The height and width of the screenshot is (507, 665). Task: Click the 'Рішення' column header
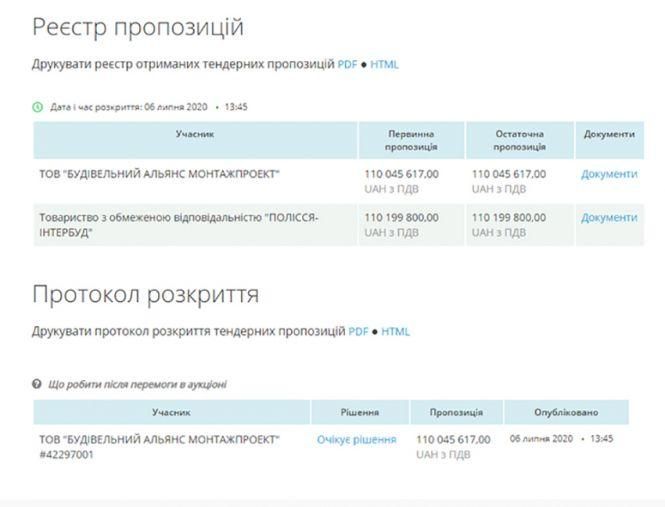(x=360, y=412)
